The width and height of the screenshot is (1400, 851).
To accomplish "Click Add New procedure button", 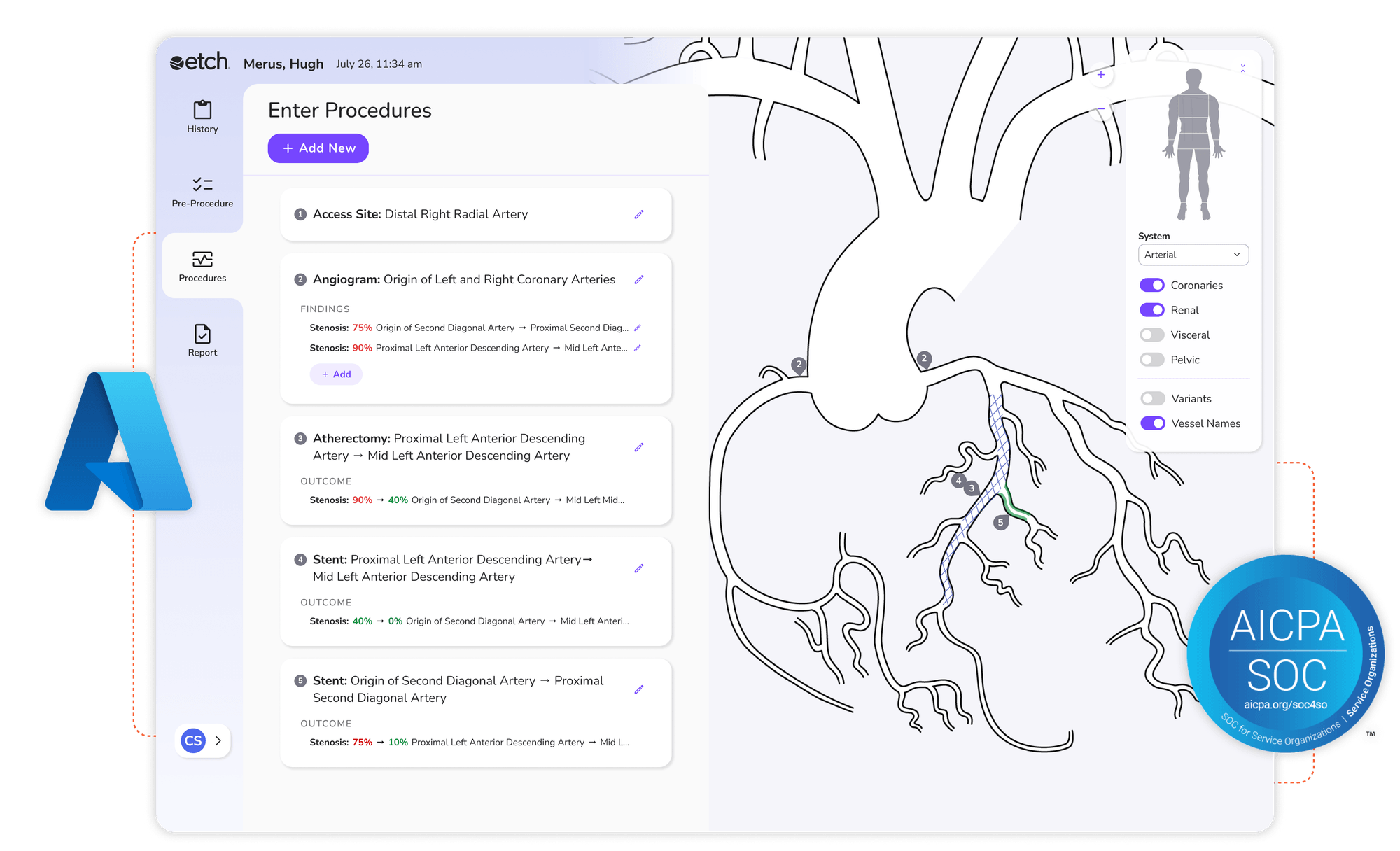I will pos(318,148).
